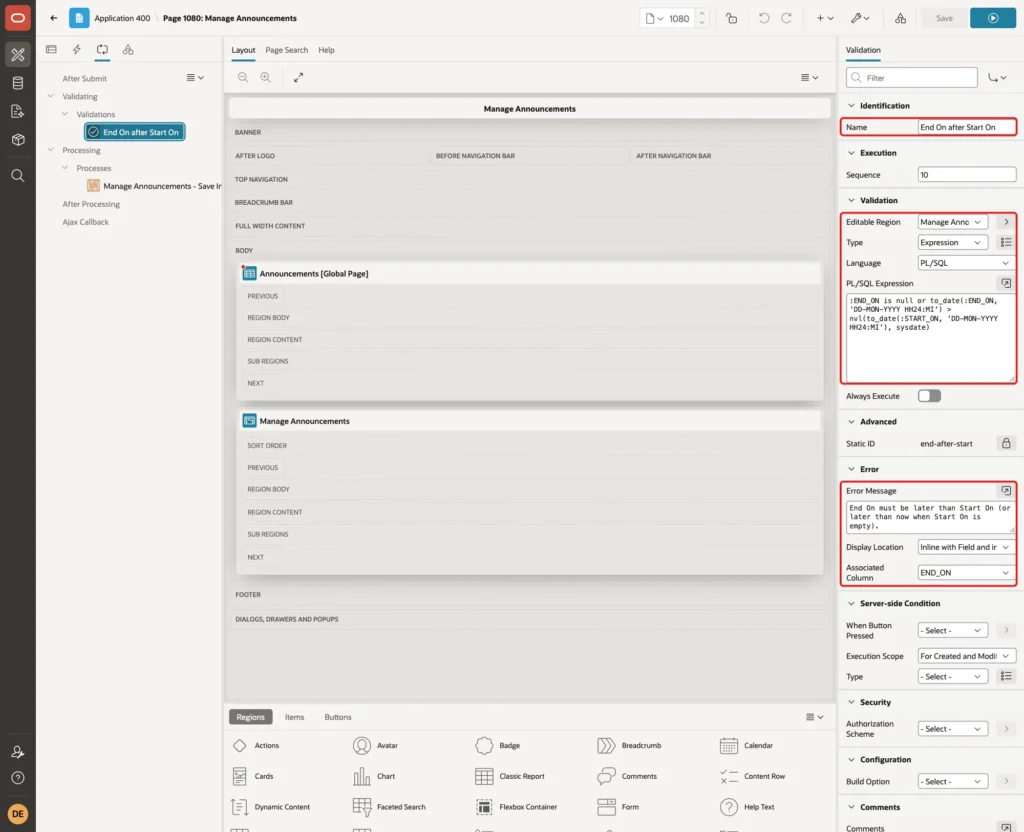This screenshot has height=832, width=1024.
Task: Collapse the Processing tree node
Action: 51,150
